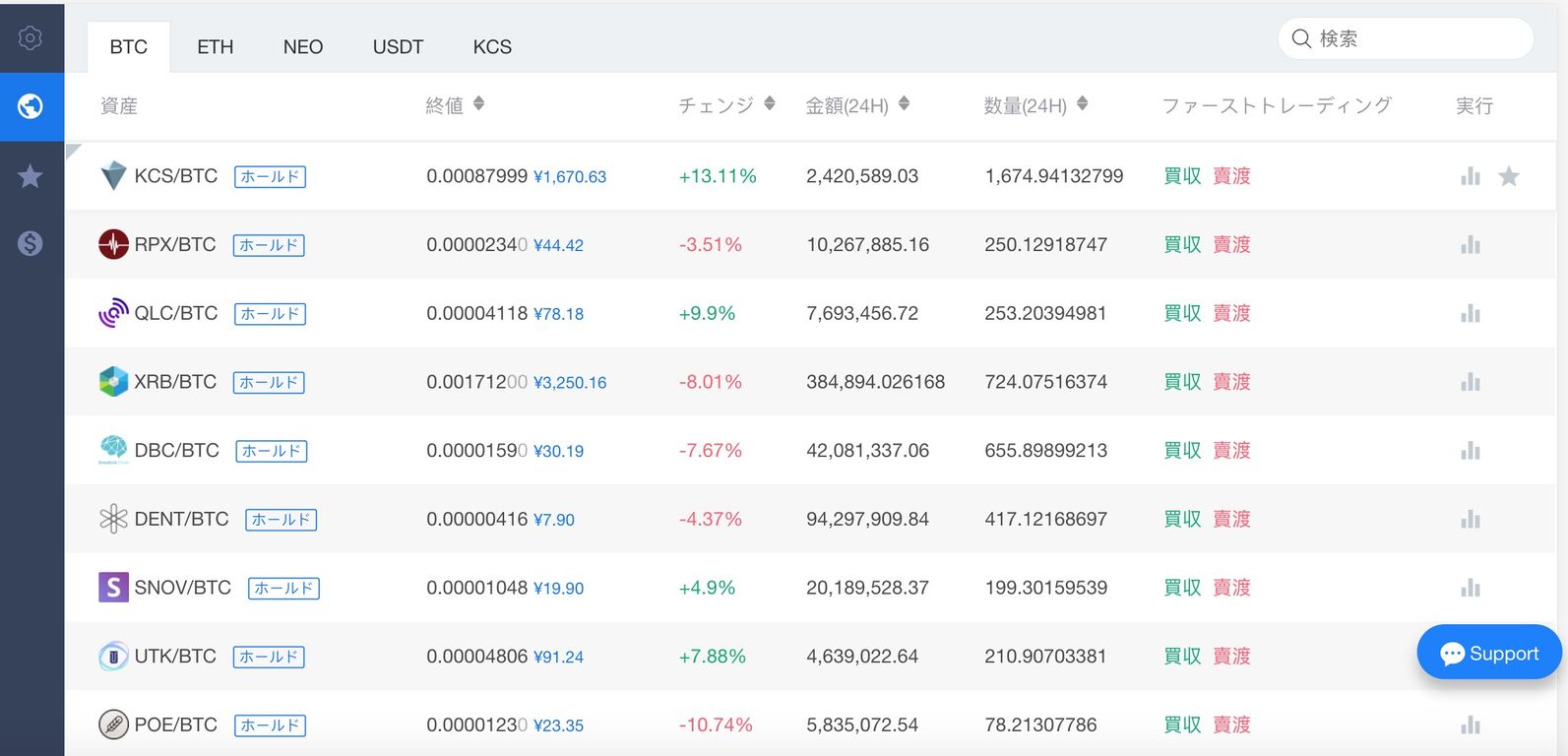Select the UTK/BTC pair name
The image size is (1568, 756).
175,657
